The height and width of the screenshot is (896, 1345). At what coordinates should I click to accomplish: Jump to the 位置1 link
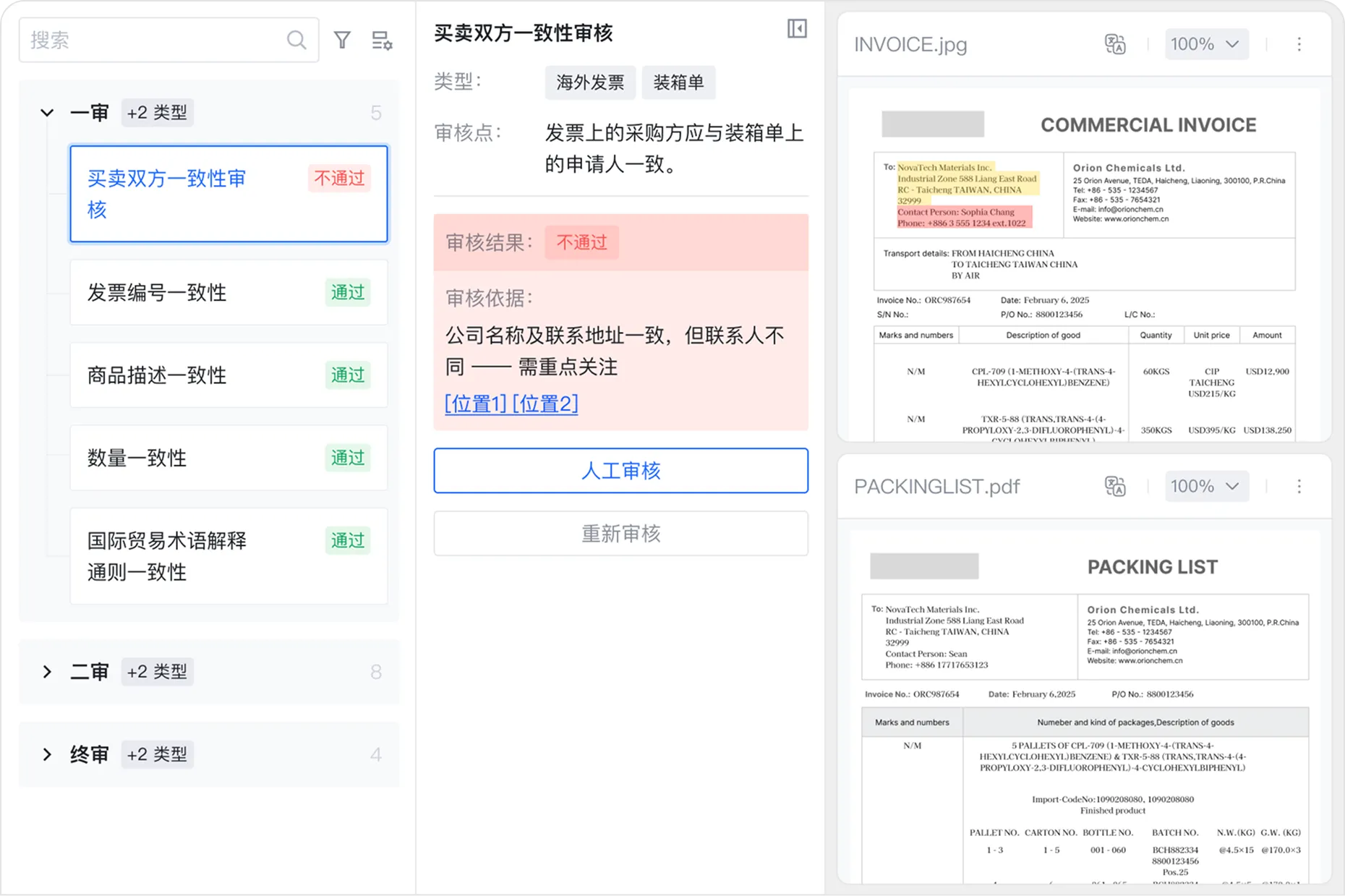coord(476,404)
